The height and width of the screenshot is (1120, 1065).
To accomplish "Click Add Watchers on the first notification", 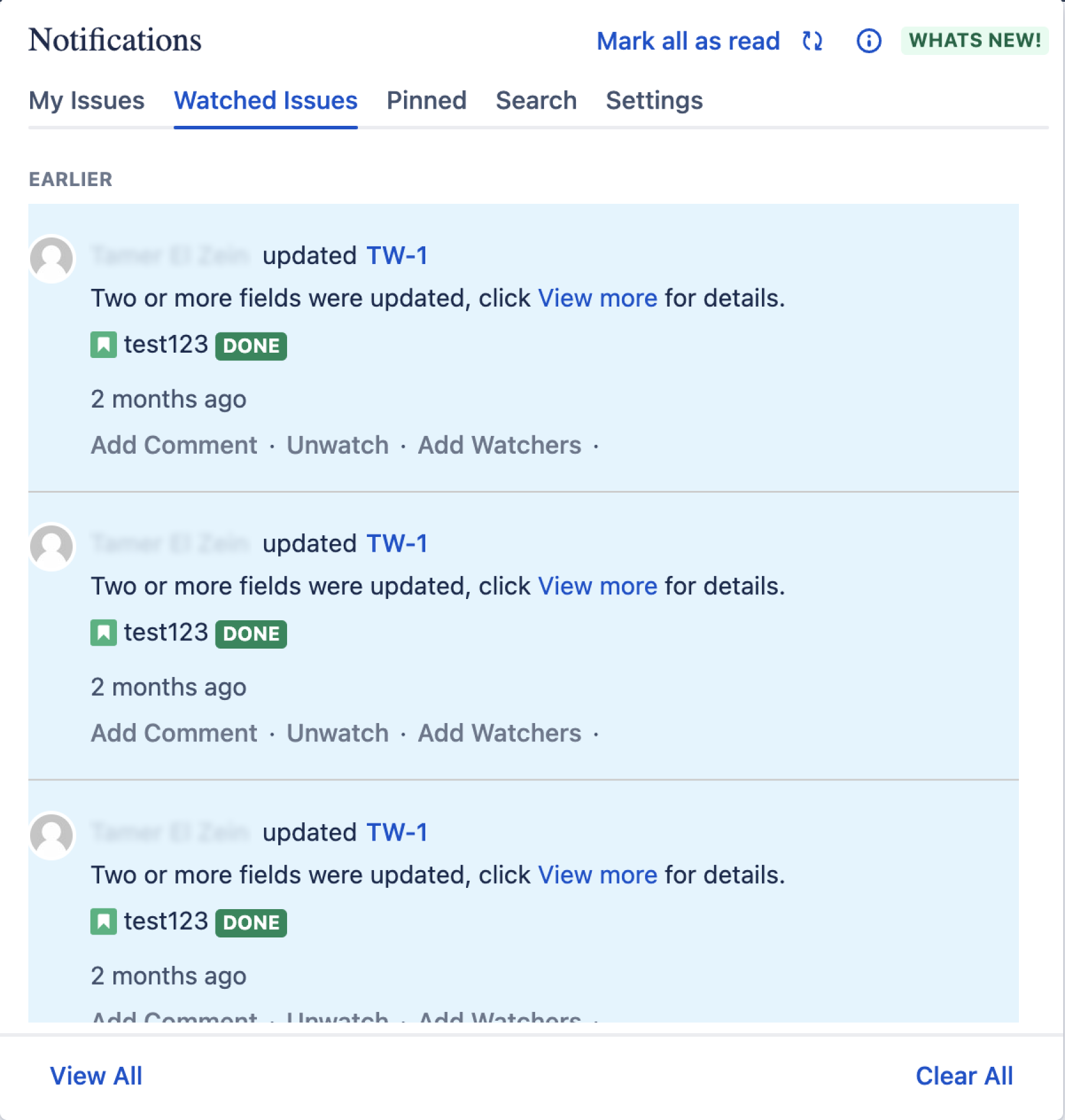I will tap(499, 445).
